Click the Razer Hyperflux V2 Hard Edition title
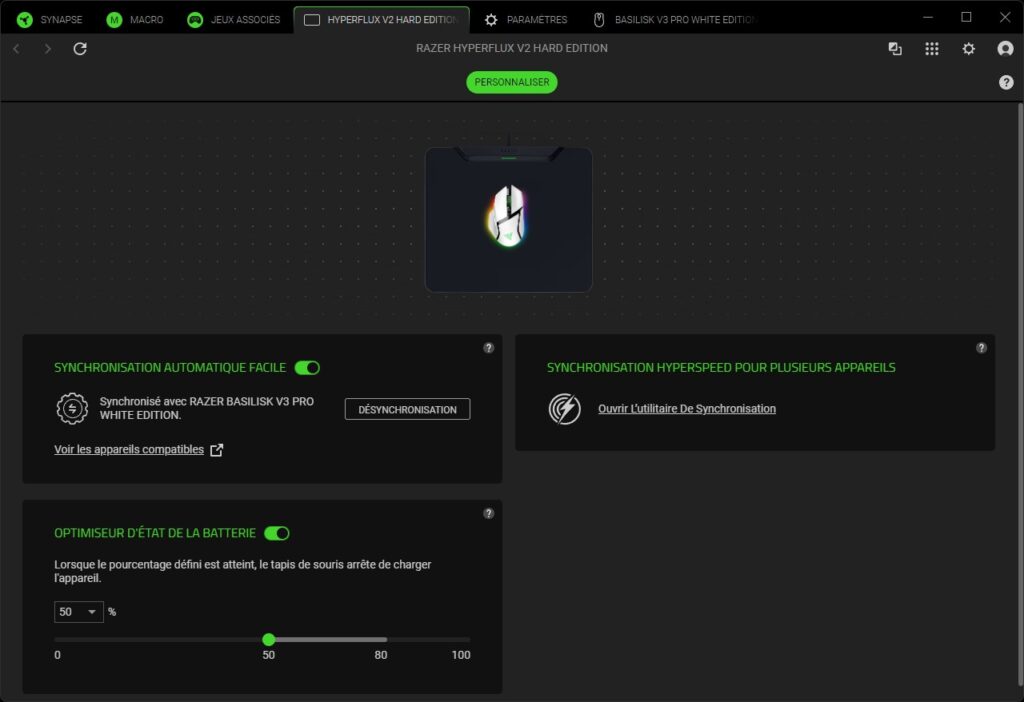This screenshot has height=702, width=1024. pyautogui.click(x=512, y=48)
